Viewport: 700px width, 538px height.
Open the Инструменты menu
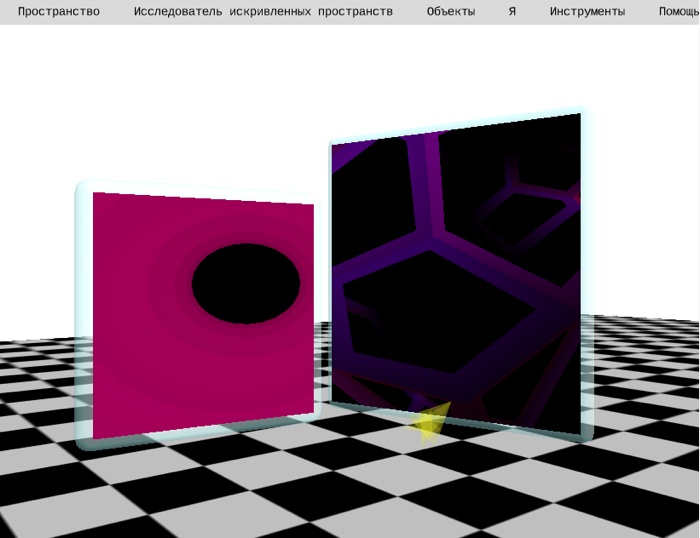click(x=587, y=12)
